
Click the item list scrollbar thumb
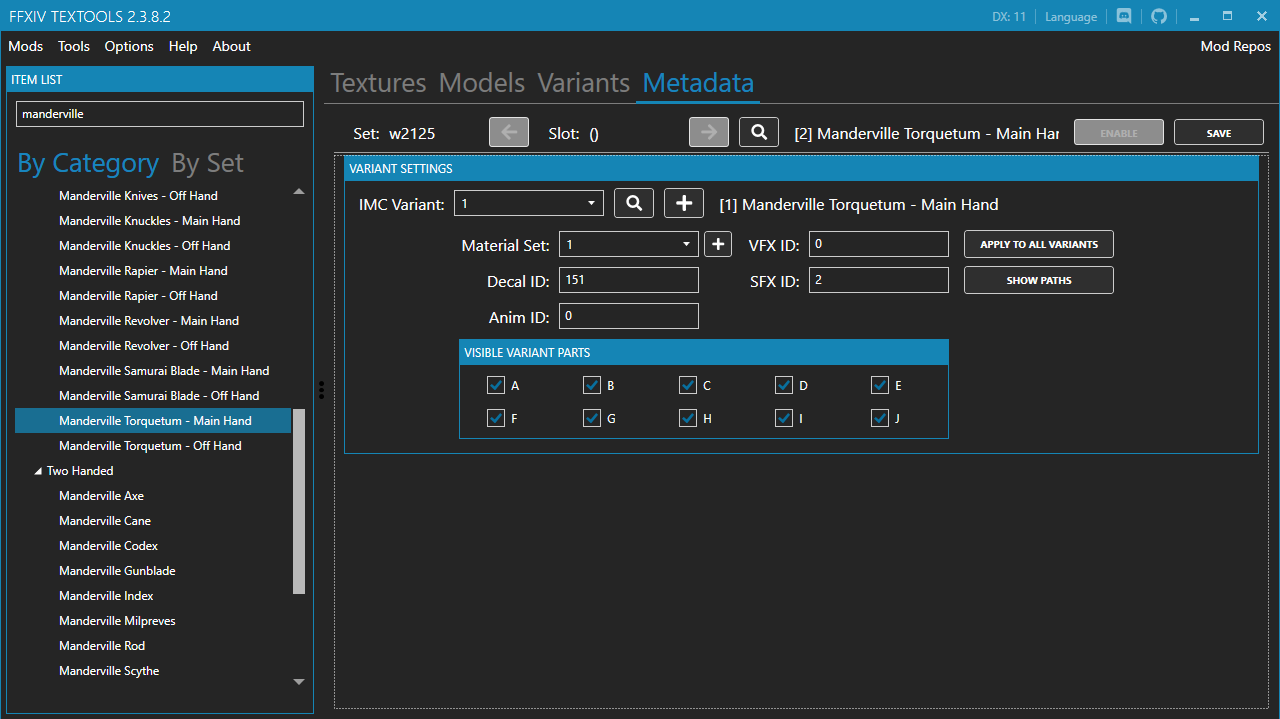299,500
